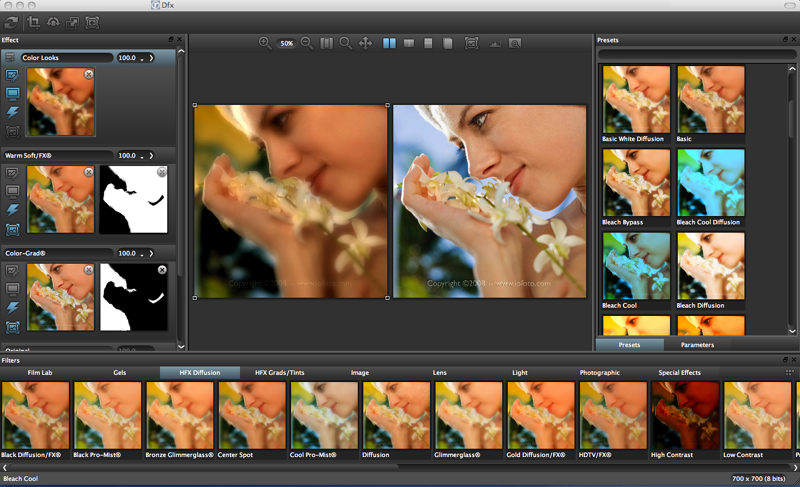Select the pan (four-arrow) tool

tap(365, 43)
